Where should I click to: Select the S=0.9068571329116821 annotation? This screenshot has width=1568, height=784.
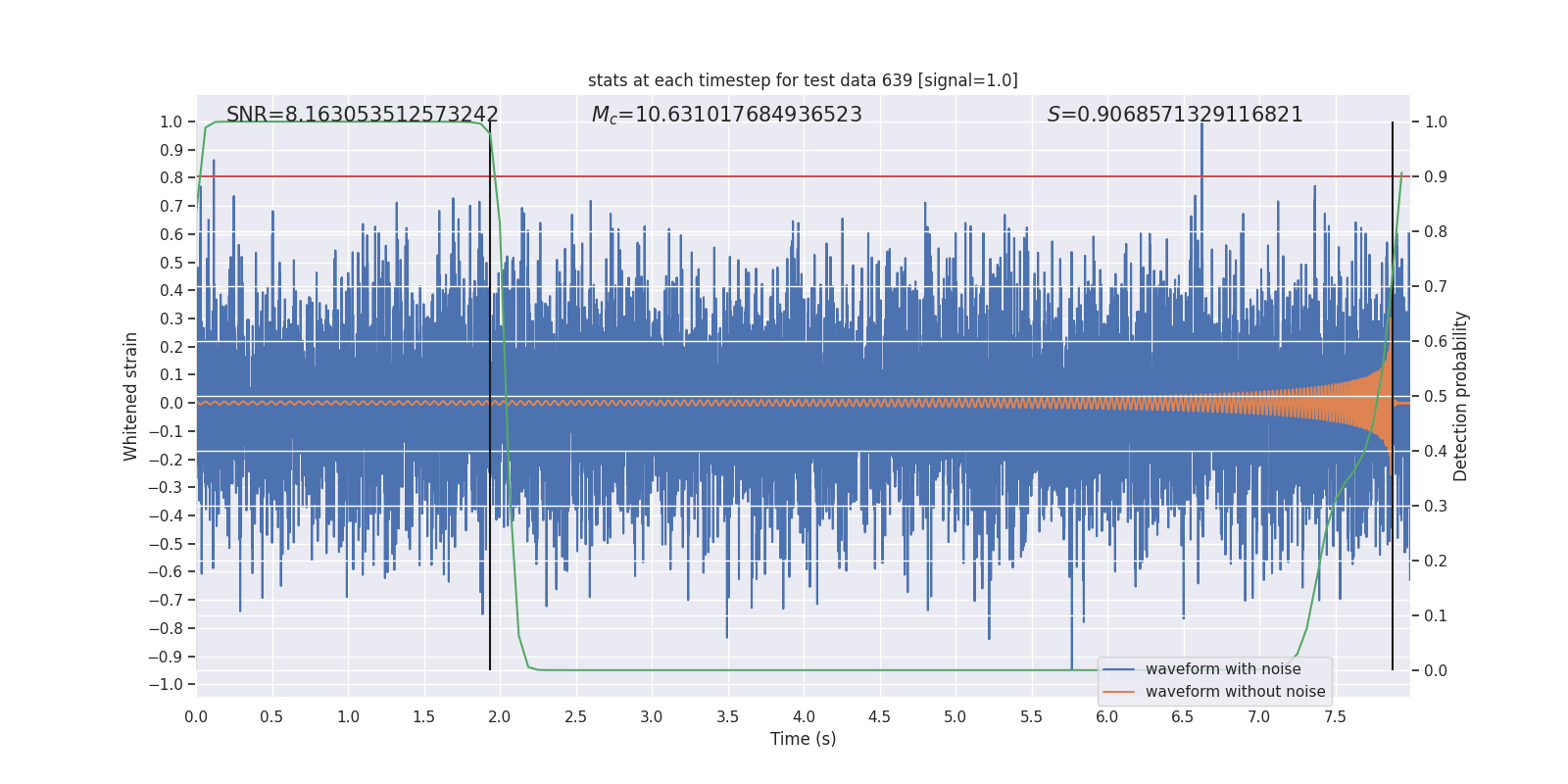tap(1175, 115)
